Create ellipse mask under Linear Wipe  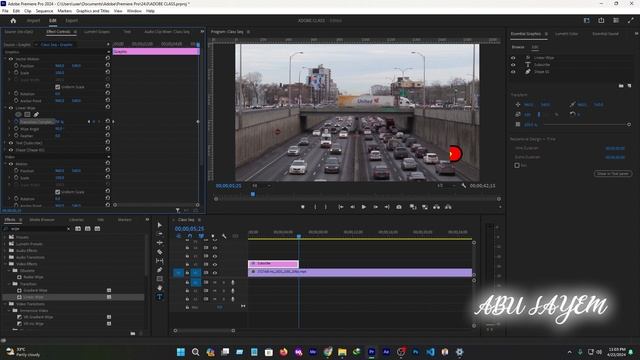point(18,115)
